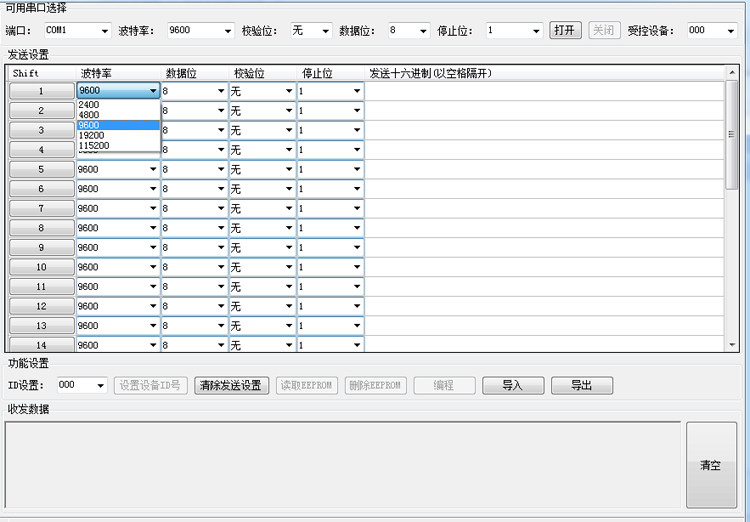The image size is (750, 522).
Task: Click row 10 hex data field
Action: coord(544,267)
